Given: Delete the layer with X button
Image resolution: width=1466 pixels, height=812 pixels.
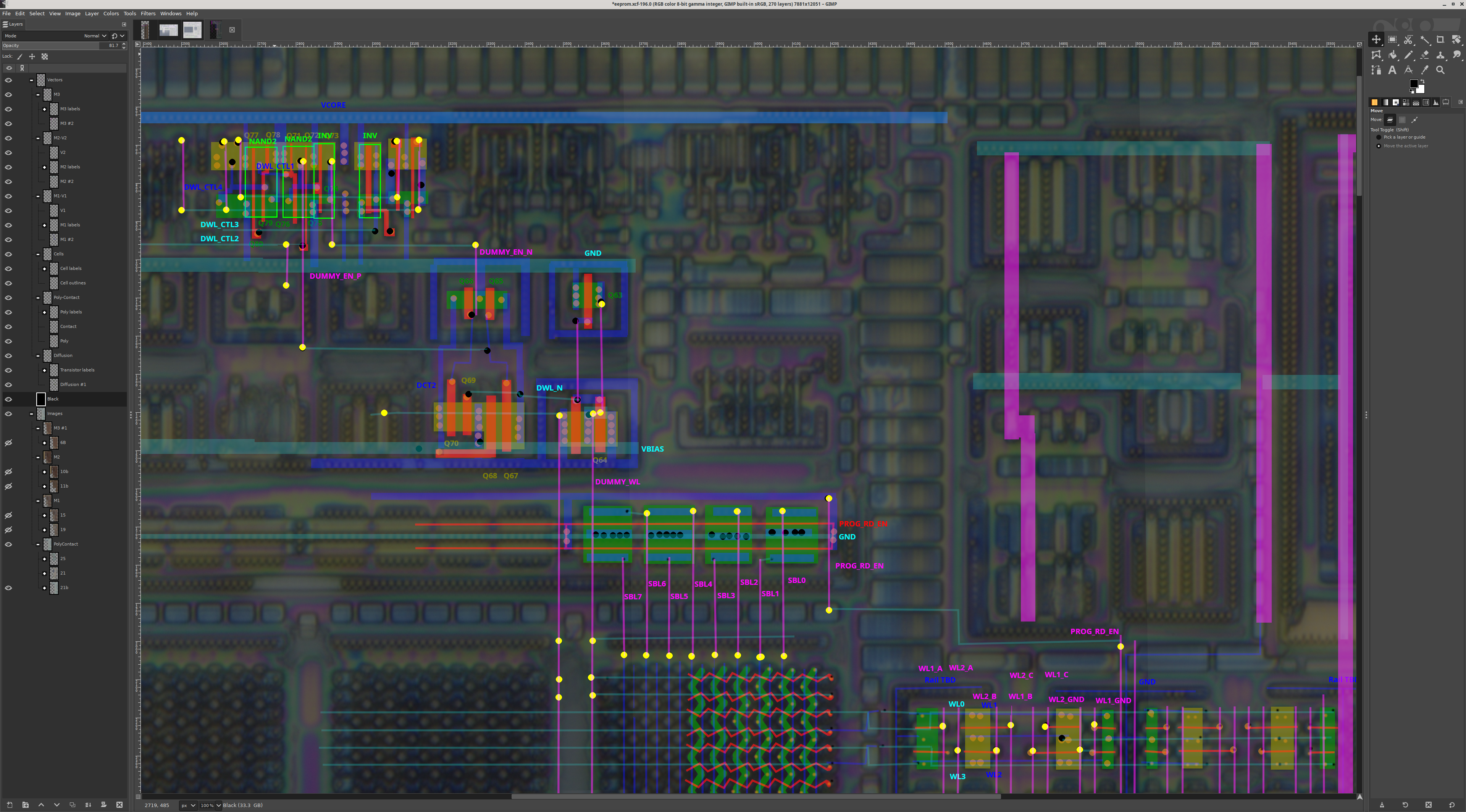Looking at the screenshot, I should (119, 805).
